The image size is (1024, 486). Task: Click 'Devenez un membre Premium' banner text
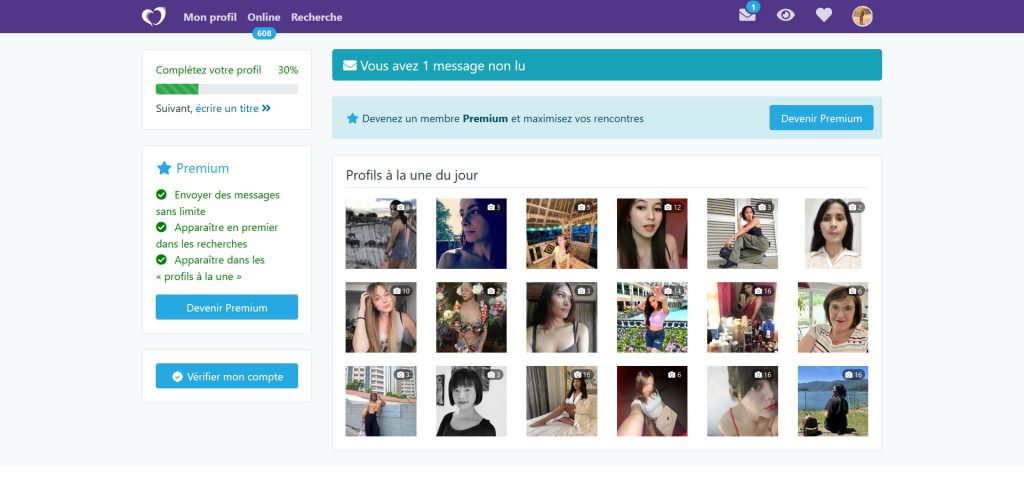pos(503,118)
